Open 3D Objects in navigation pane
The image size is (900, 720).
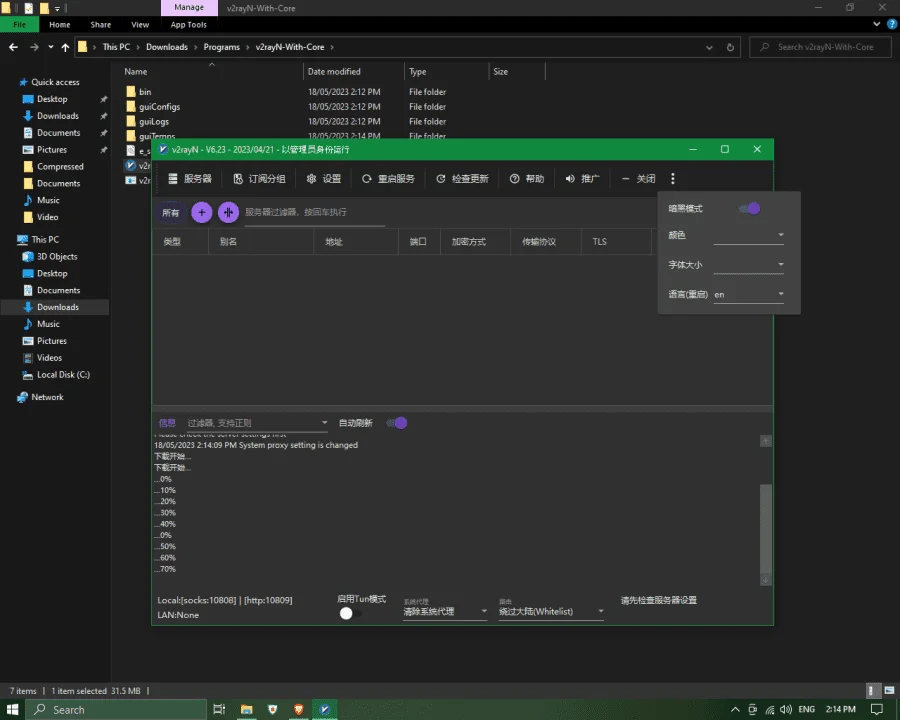57,257
